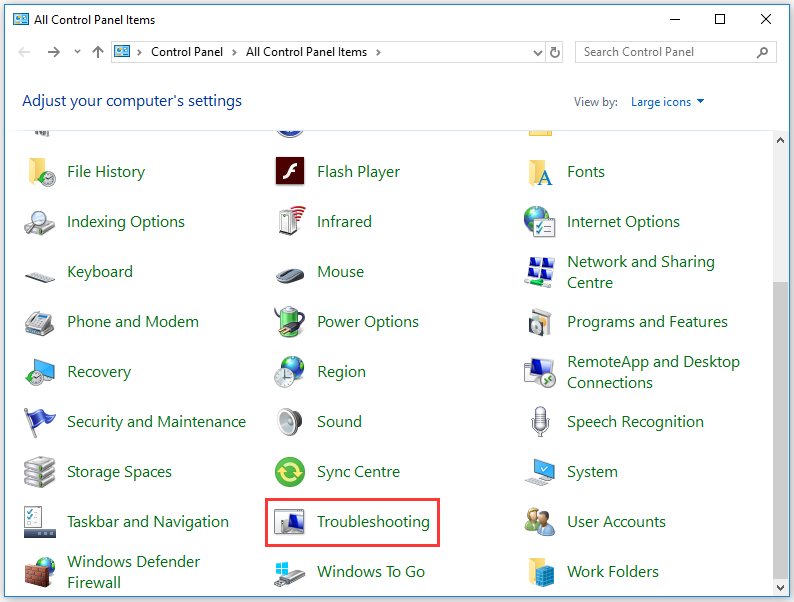Open the Troubleshooting icon
The width and height of the screenshot is (794, 602).
(x=289, y=522)
